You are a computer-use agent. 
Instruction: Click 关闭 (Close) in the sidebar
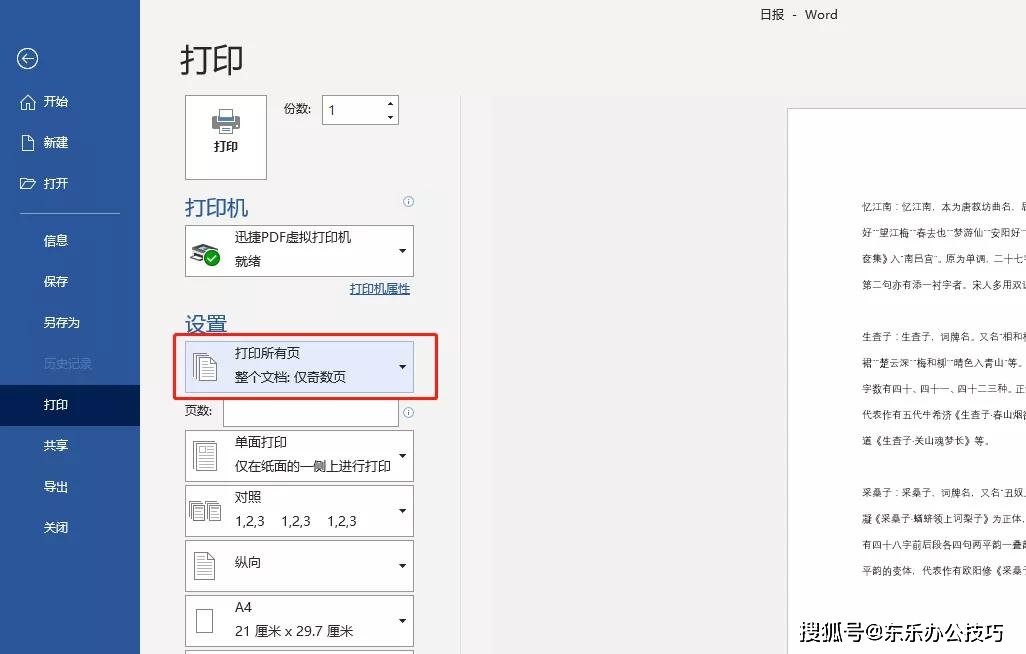56,528
